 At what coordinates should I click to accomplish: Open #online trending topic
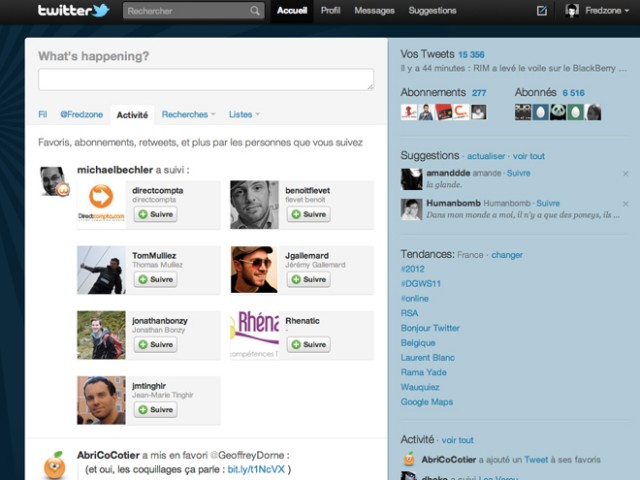pos(415,298)
